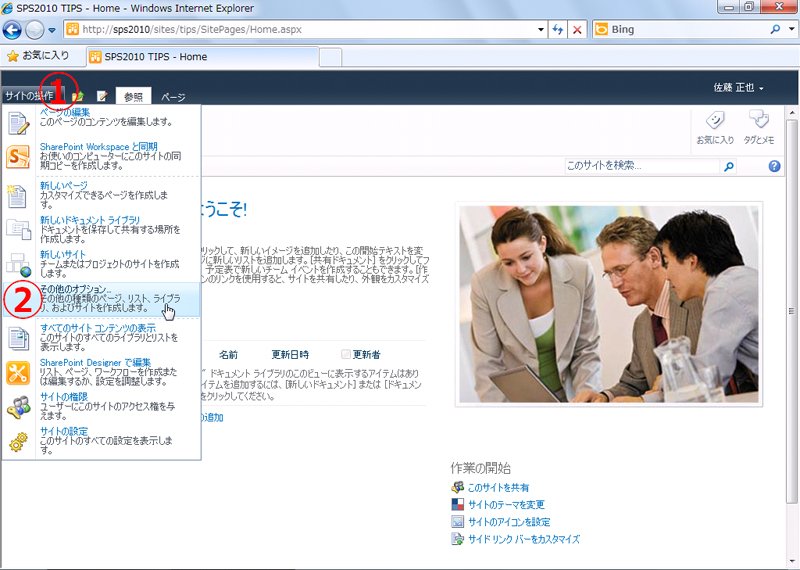
Task: Open the search provider dropdown arrow
Action: (791, 30)
